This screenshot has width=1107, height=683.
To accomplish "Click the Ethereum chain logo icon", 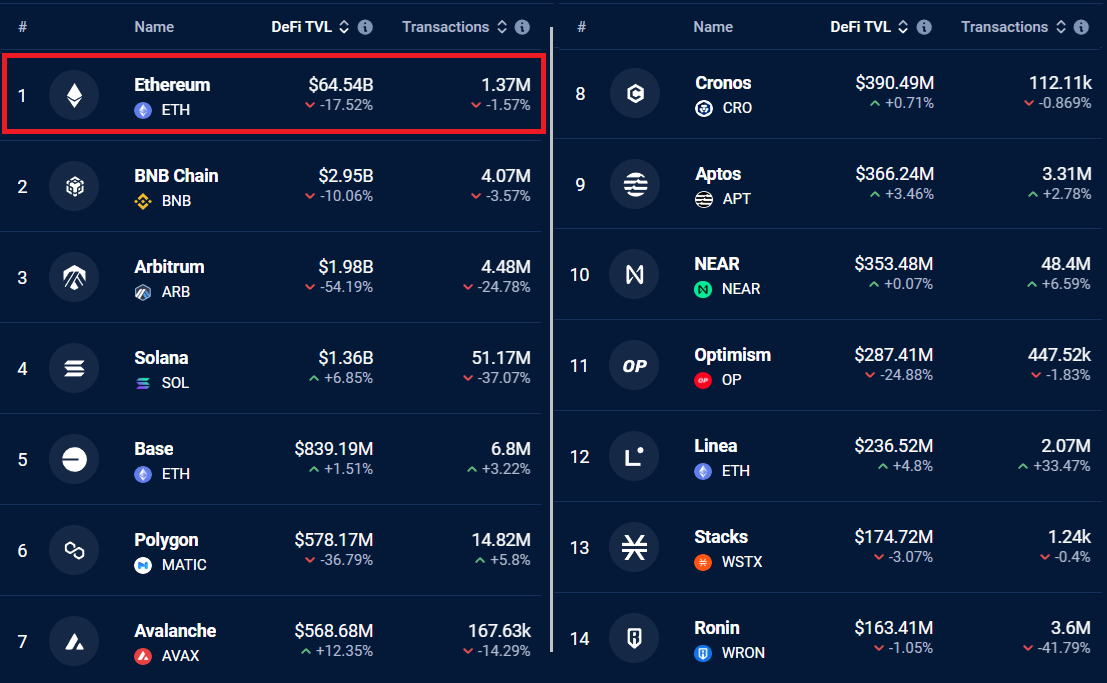I will click(x=74, y=95).
